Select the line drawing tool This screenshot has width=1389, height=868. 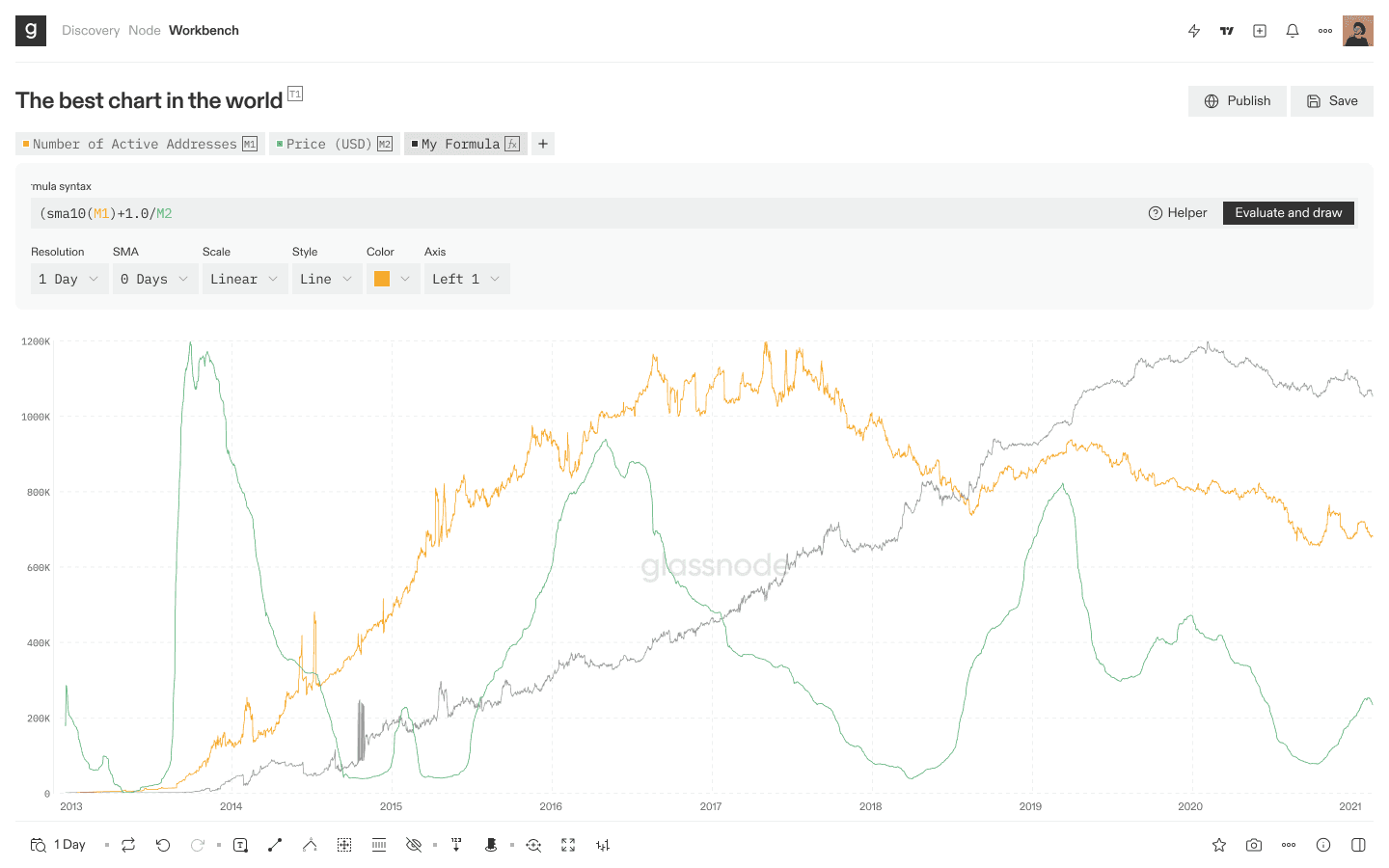click(x=275, y=845)
